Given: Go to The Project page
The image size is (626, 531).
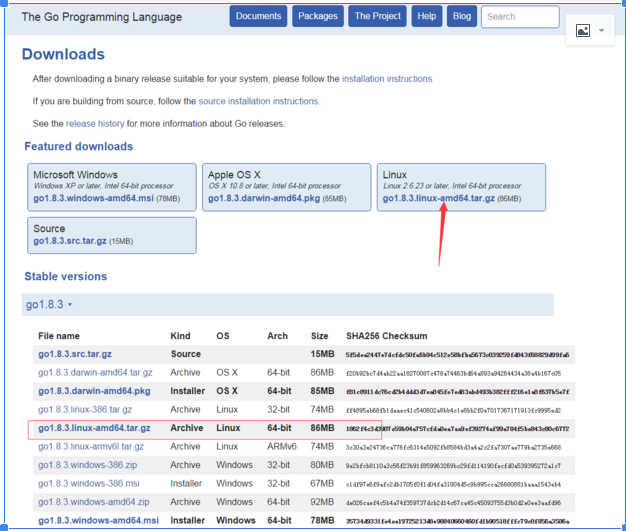Looking at the screenshot, I should click(x=378, y=17).
